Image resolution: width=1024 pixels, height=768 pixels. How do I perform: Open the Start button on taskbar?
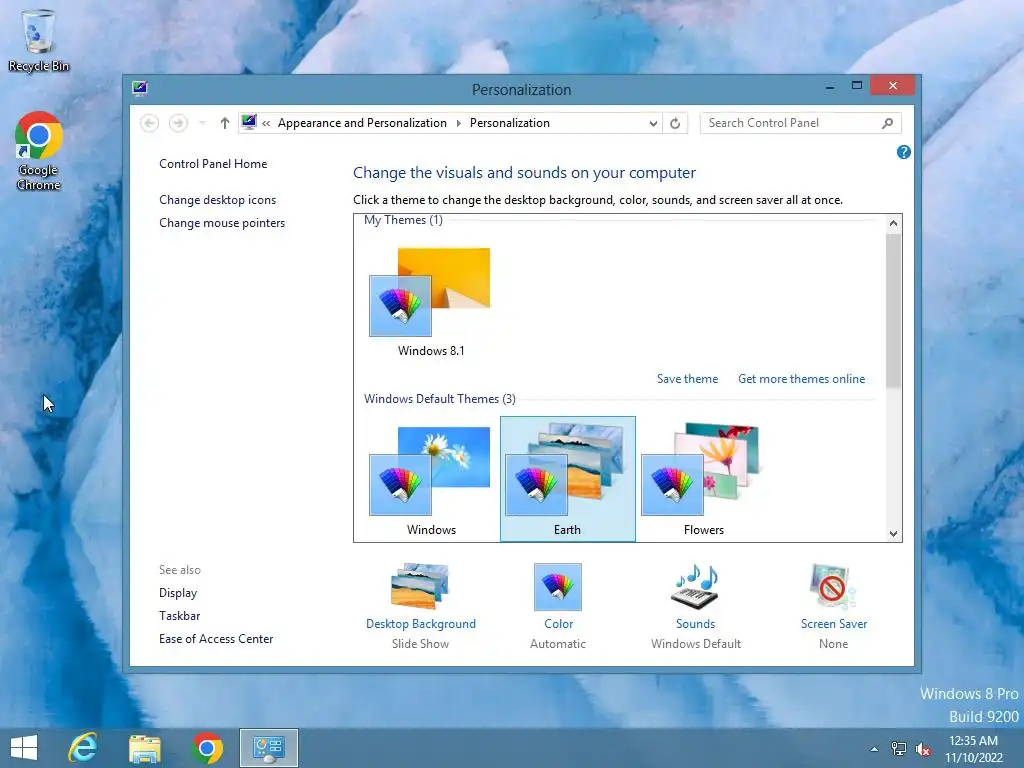click(24, 748)
